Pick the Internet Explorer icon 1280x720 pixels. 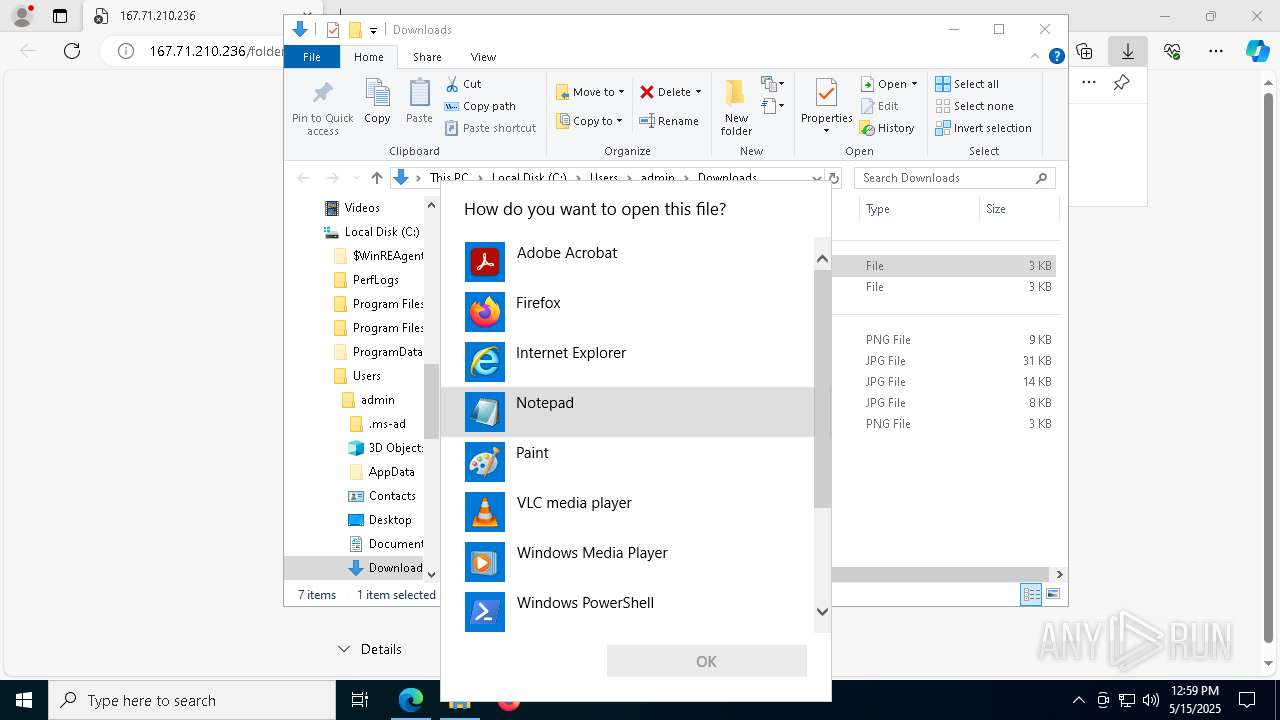(x=485, y=362)
